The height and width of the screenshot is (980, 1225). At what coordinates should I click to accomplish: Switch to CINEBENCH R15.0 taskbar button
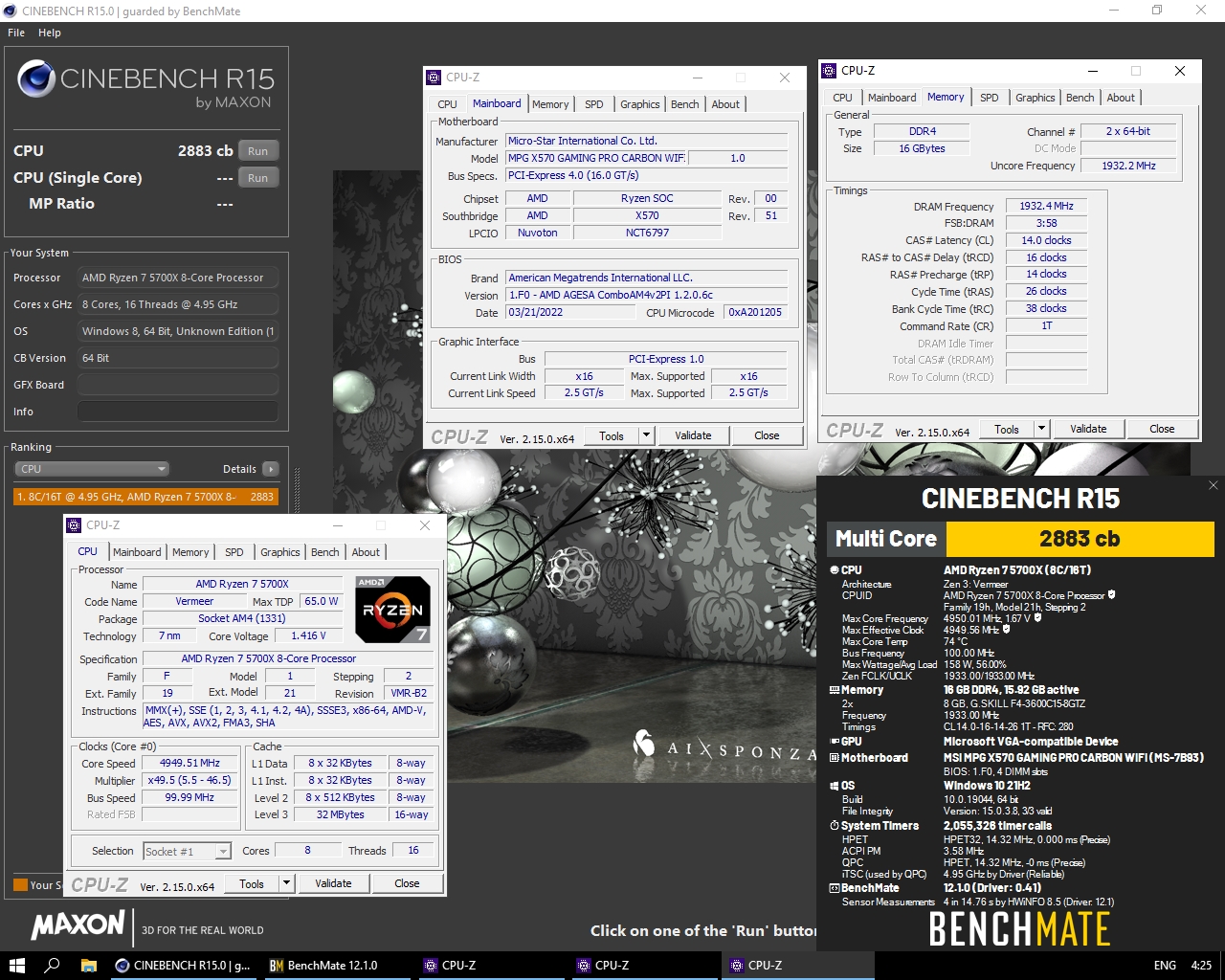tap(183, 966)
